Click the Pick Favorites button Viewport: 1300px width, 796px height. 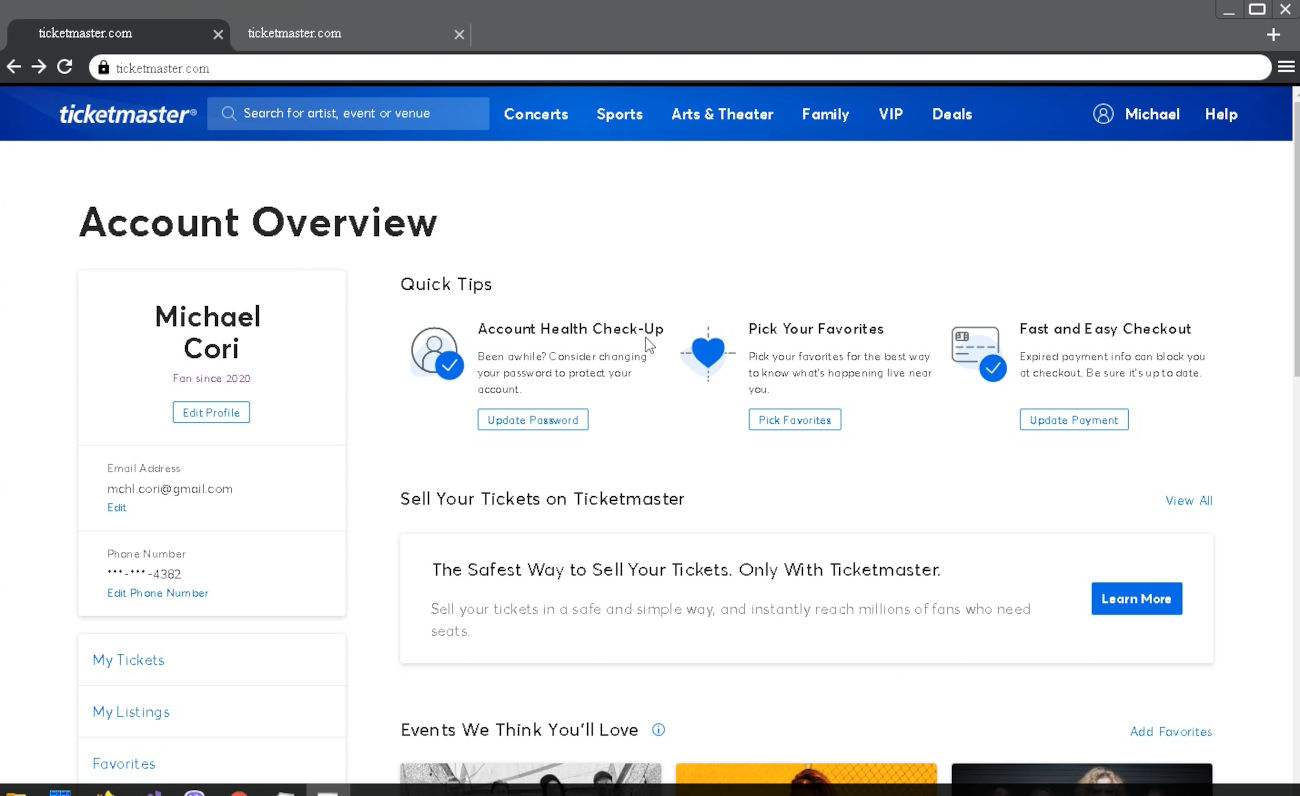point(795,420)
